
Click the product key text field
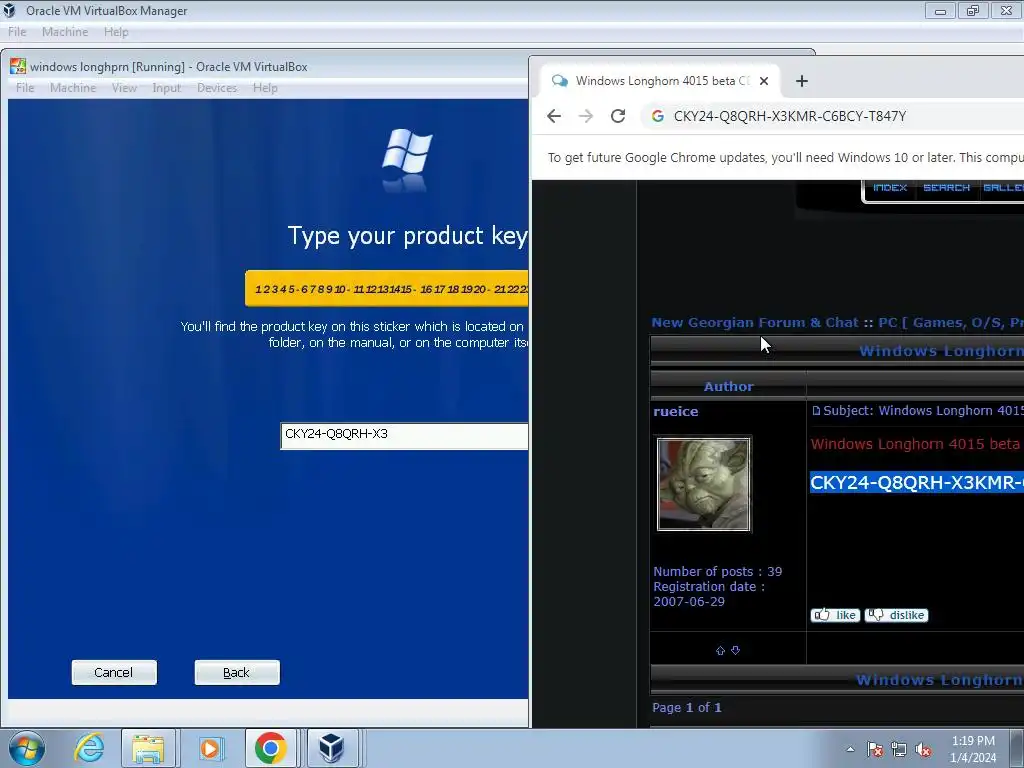tap(404, 436)
